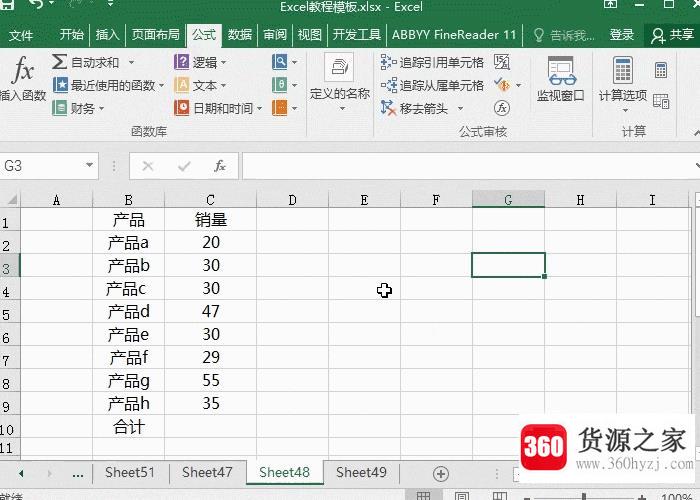Click the Share (共享) button
The image size is (700, 500).
(672, 35)
